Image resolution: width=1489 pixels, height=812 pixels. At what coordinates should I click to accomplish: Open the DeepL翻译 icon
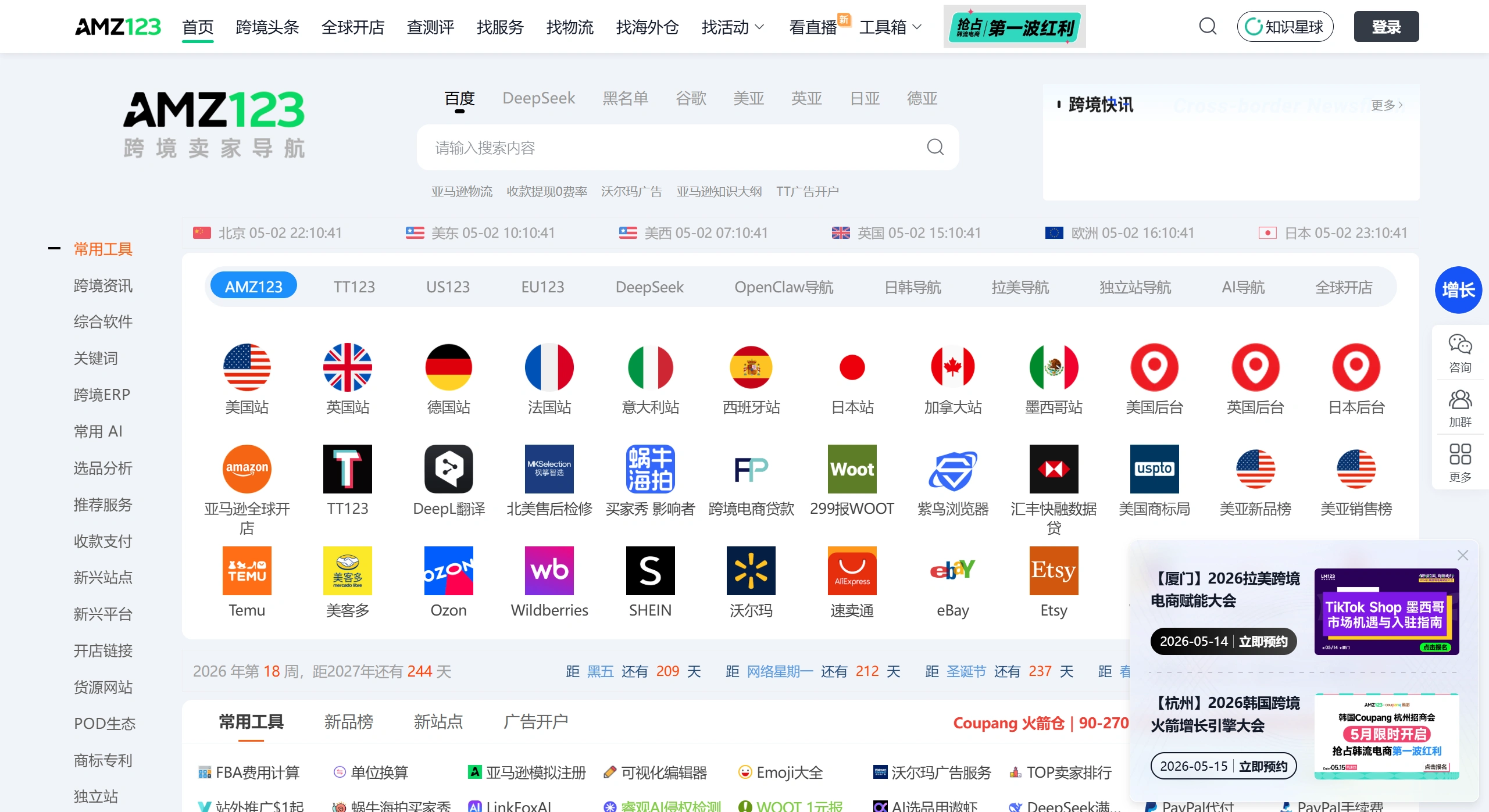click(448, 469)
